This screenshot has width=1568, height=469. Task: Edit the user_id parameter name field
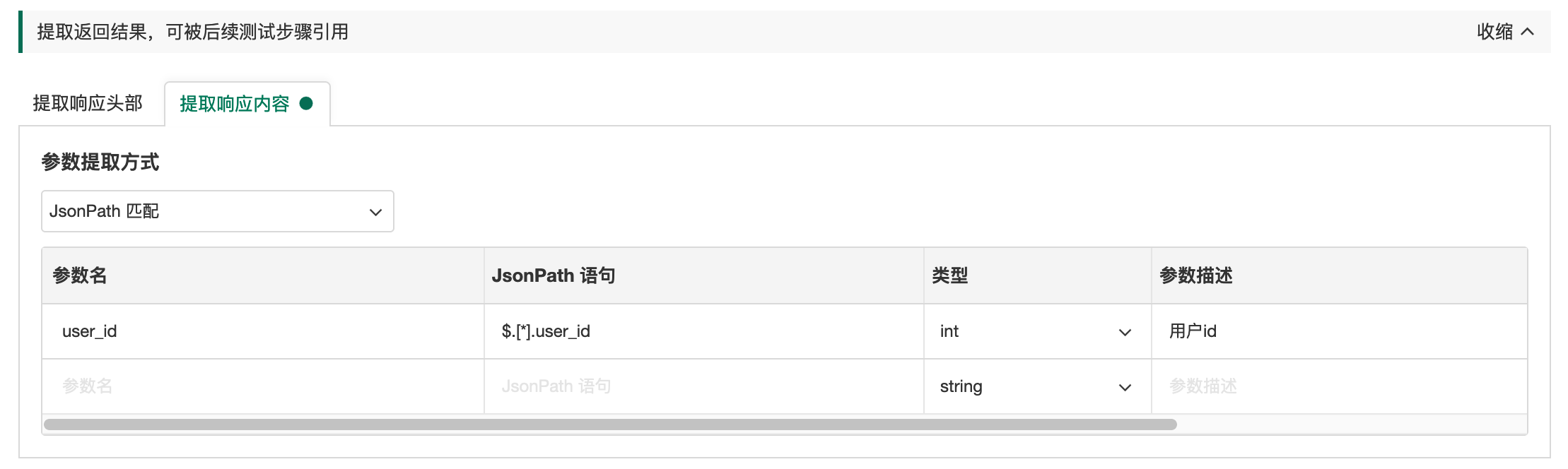tap(262, 332)
